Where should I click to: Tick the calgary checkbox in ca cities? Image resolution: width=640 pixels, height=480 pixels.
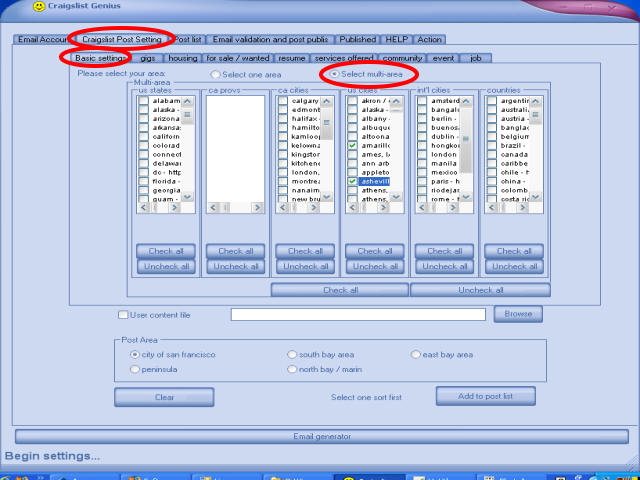283,101
